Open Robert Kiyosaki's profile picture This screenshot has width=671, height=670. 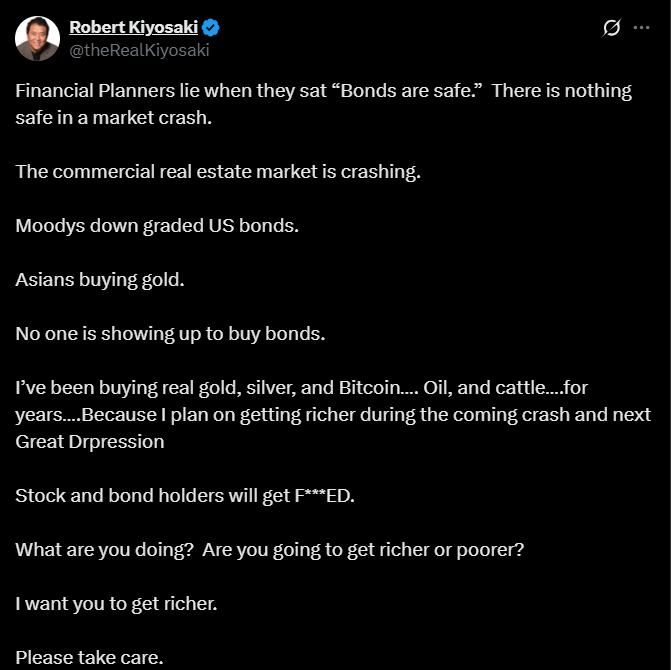pyautogui.click(x=37, y=39)
